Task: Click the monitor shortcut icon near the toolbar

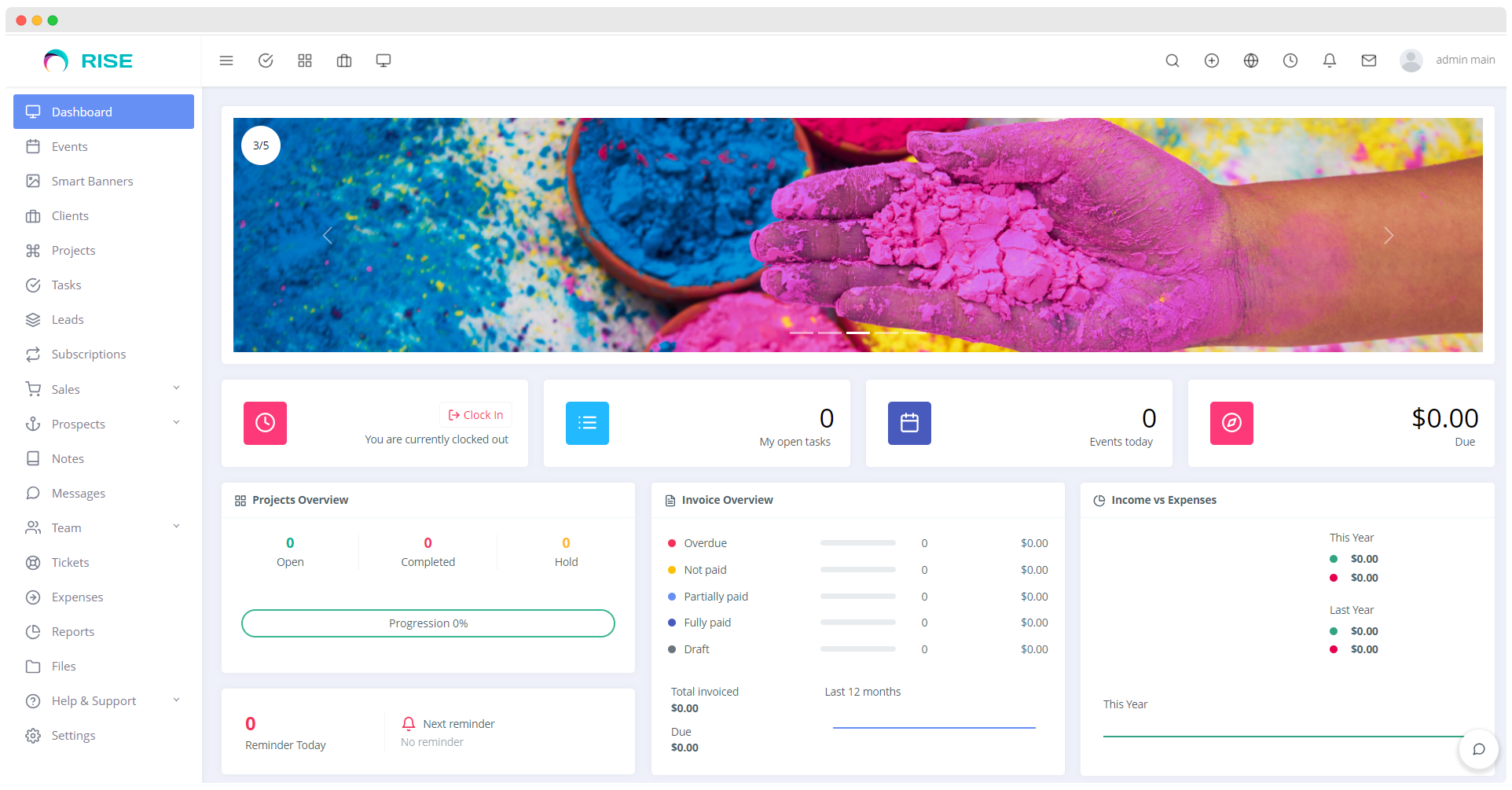Action: point(383,60)
